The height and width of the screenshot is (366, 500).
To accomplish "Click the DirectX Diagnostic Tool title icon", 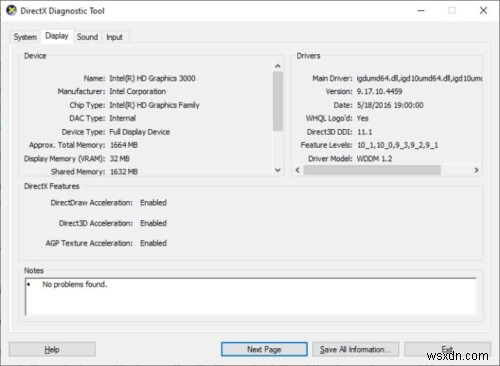I will click(11, 11).
